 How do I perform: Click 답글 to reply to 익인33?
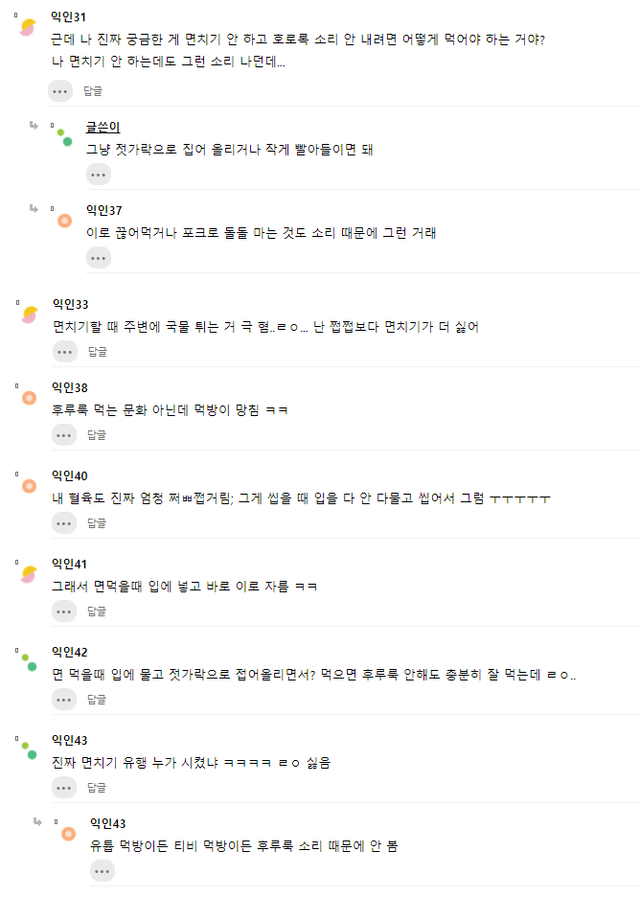click(x=97, y=351)
